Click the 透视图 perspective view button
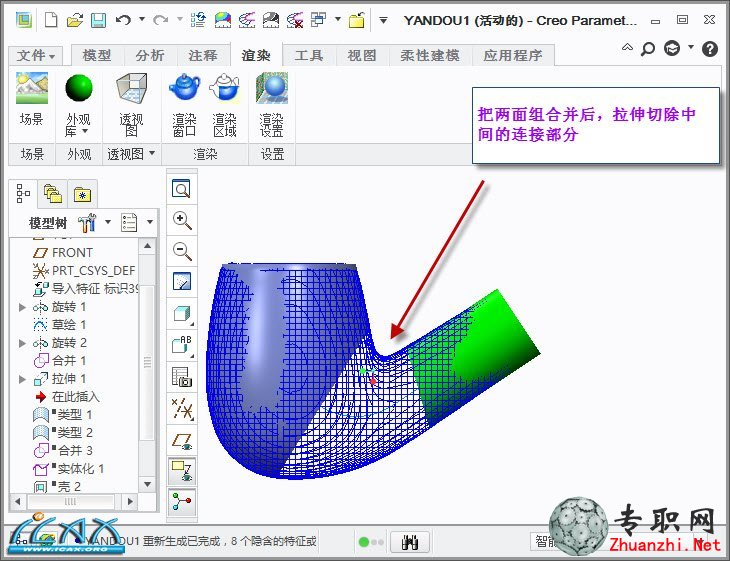Screen dimensions: 730x561 [x=131, y=104]
